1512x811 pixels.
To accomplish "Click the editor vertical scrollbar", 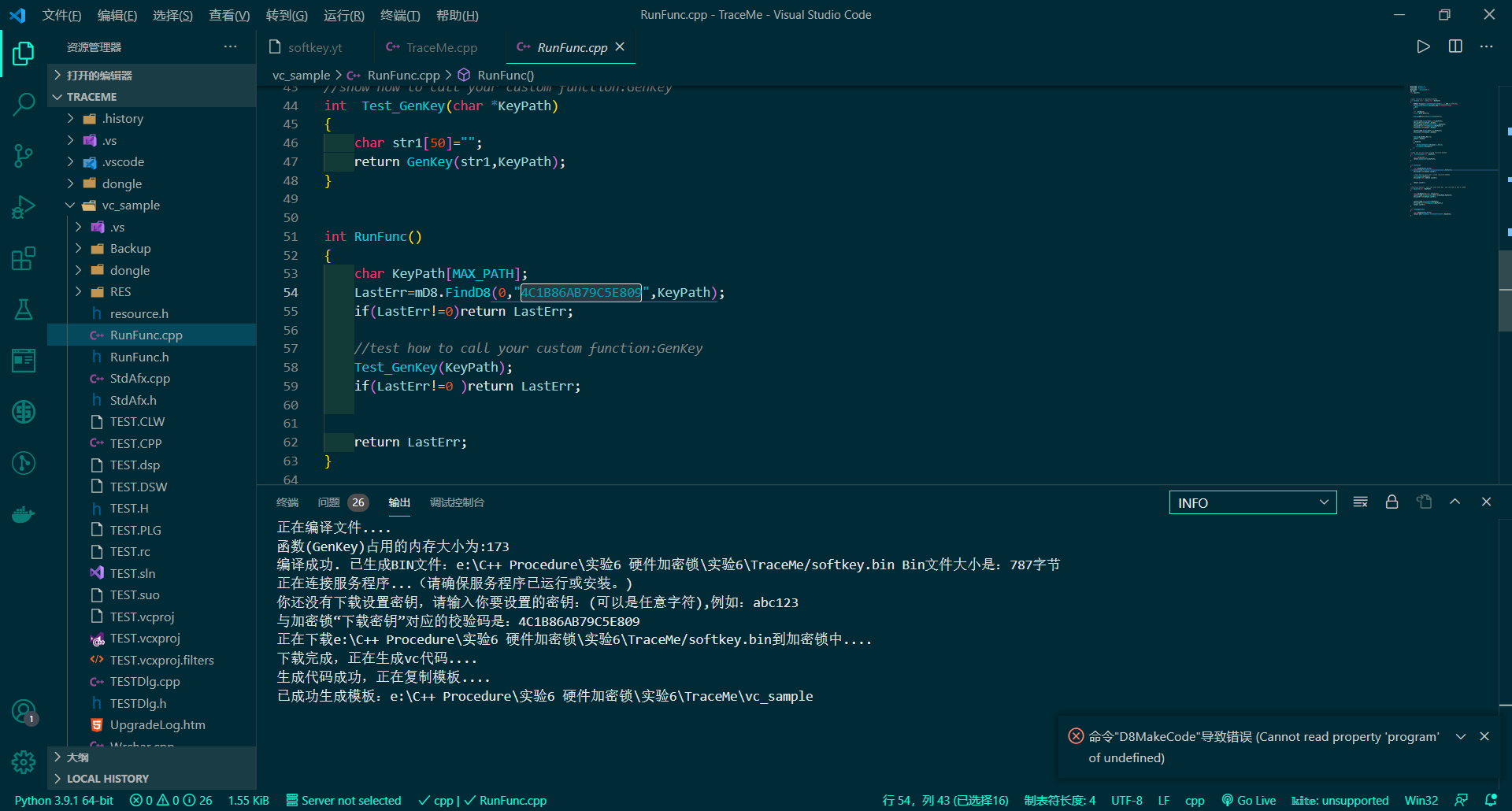I will click(x=1505, y=291).
